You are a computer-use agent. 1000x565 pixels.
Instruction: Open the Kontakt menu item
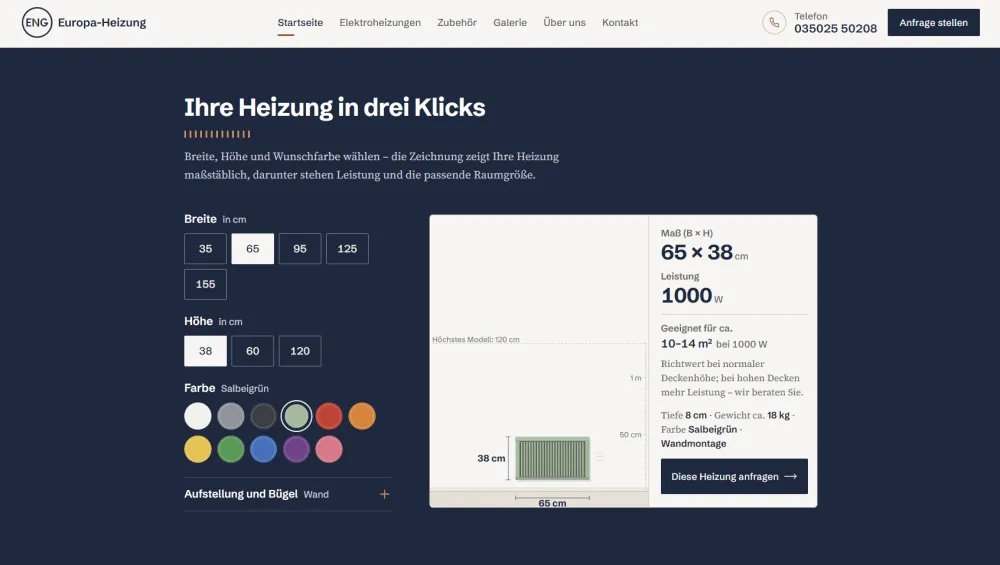click(x=620, y=22)
